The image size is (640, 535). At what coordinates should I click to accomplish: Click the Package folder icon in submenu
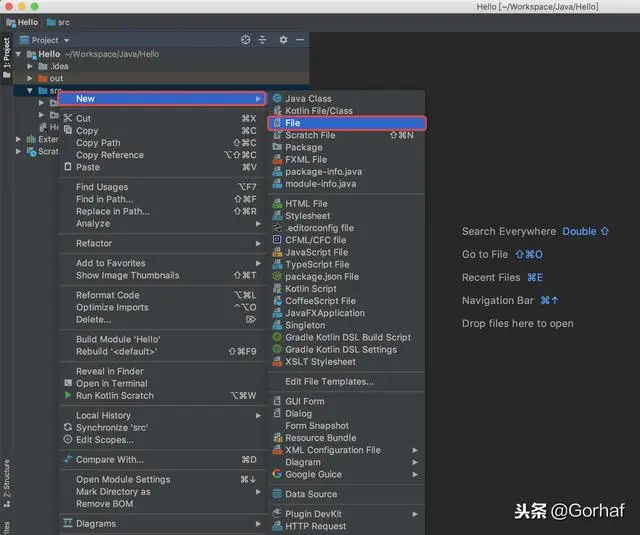[277, 147]
